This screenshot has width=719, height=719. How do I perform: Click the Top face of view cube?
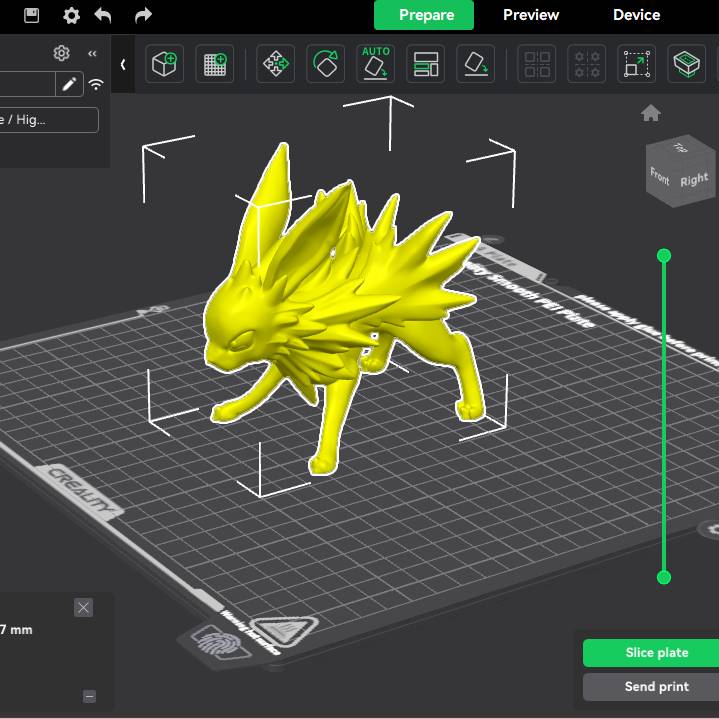[x=680, y=148]
